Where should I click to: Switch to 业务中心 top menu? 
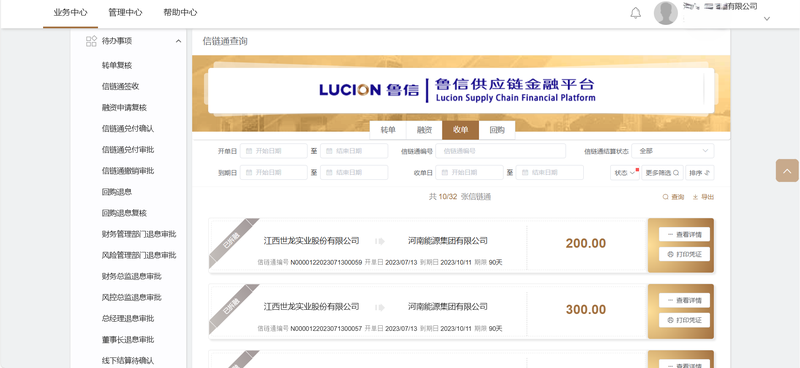[x=70, y=13]
